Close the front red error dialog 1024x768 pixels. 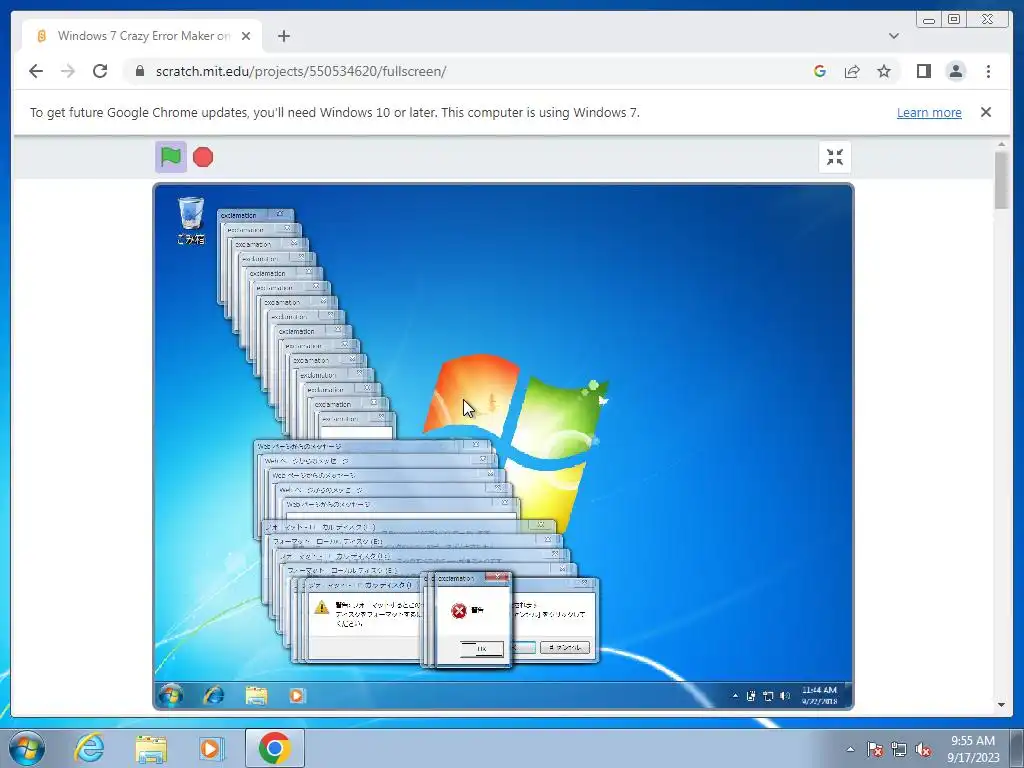point(498,578)
